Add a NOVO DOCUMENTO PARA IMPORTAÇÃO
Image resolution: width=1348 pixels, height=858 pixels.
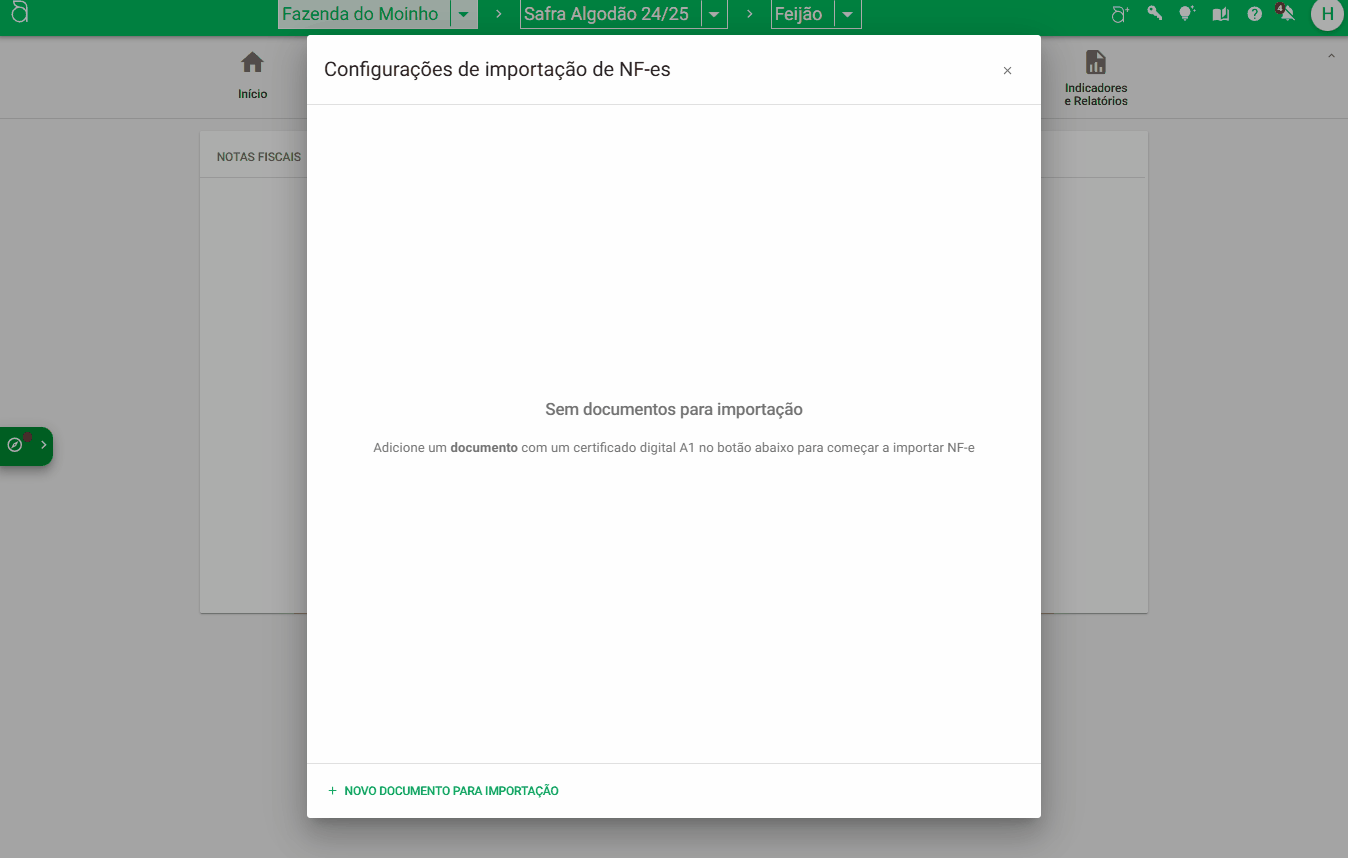[x=442, y=790]
